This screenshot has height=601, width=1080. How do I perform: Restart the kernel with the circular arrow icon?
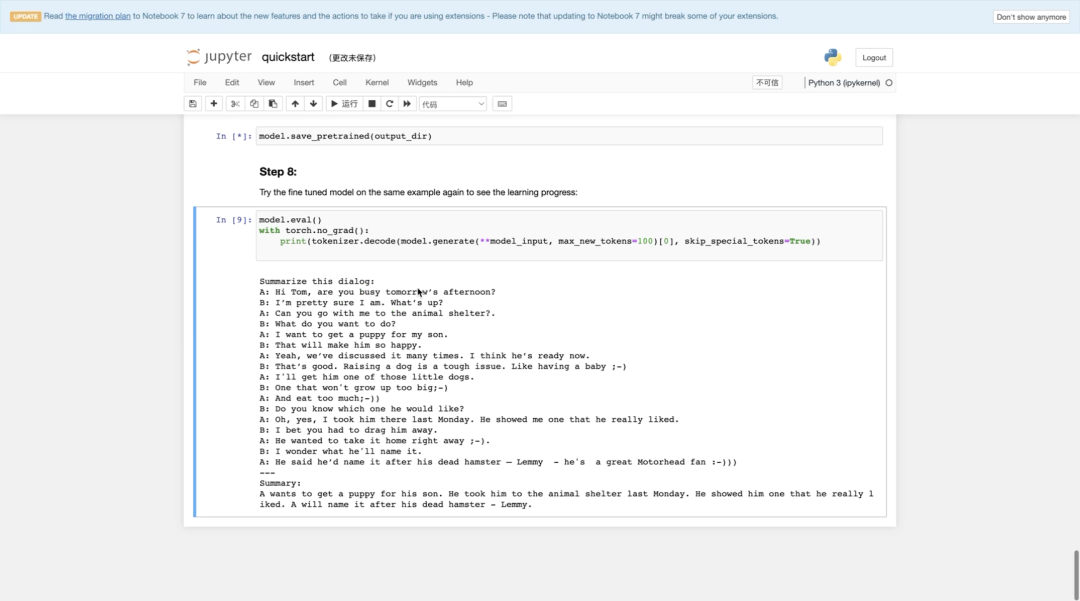(389, 104)
